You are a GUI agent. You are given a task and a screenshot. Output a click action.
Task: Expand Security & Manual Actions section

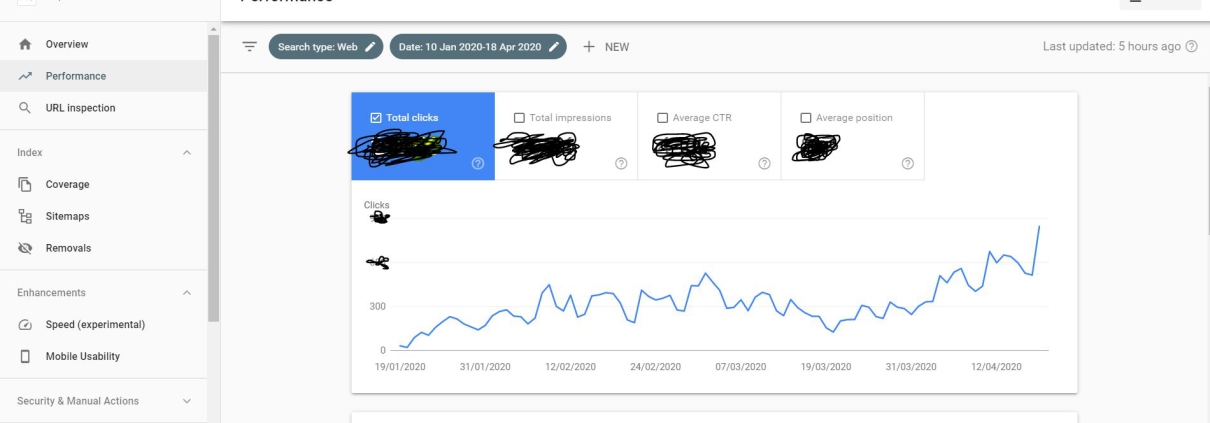tap(187, 402)
